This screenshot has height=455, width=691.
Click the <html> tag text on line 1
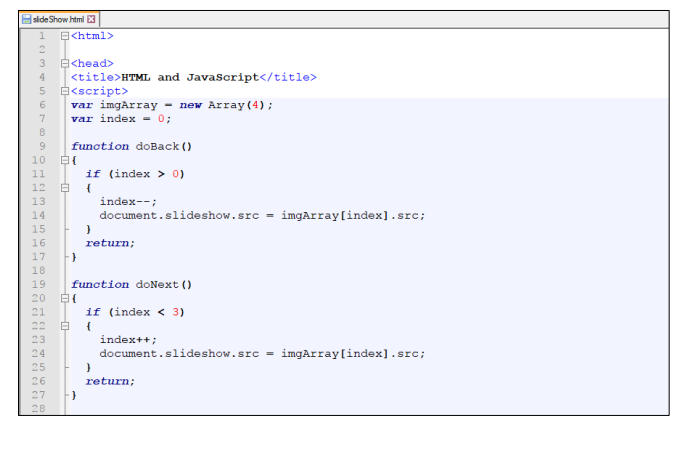coord(92,36)
